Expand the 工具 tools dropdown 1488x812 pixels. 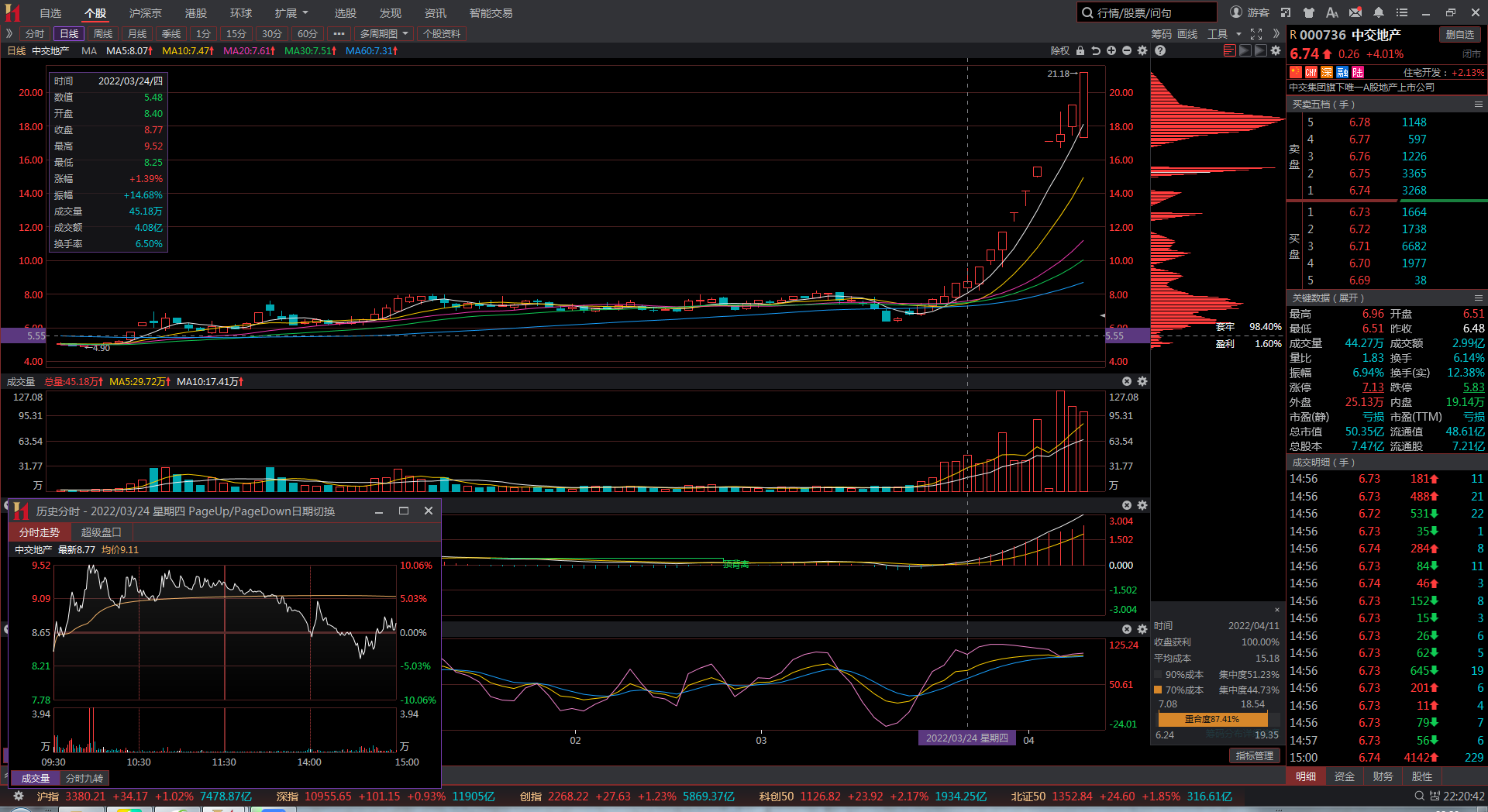(x=1224, y=34)
